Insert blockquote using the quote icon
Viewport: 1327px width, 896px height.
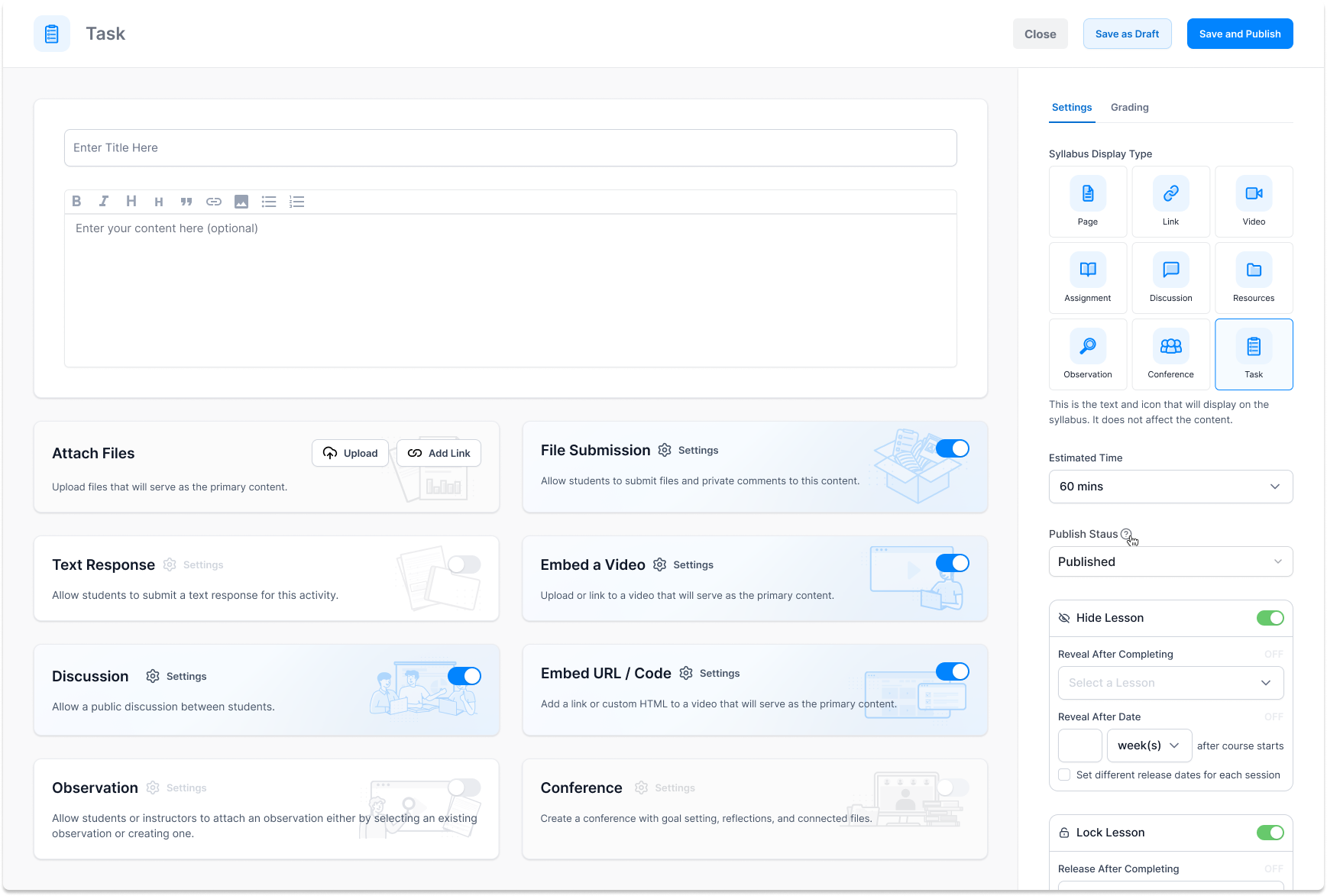pyautogui.click(x=186, y=202)
